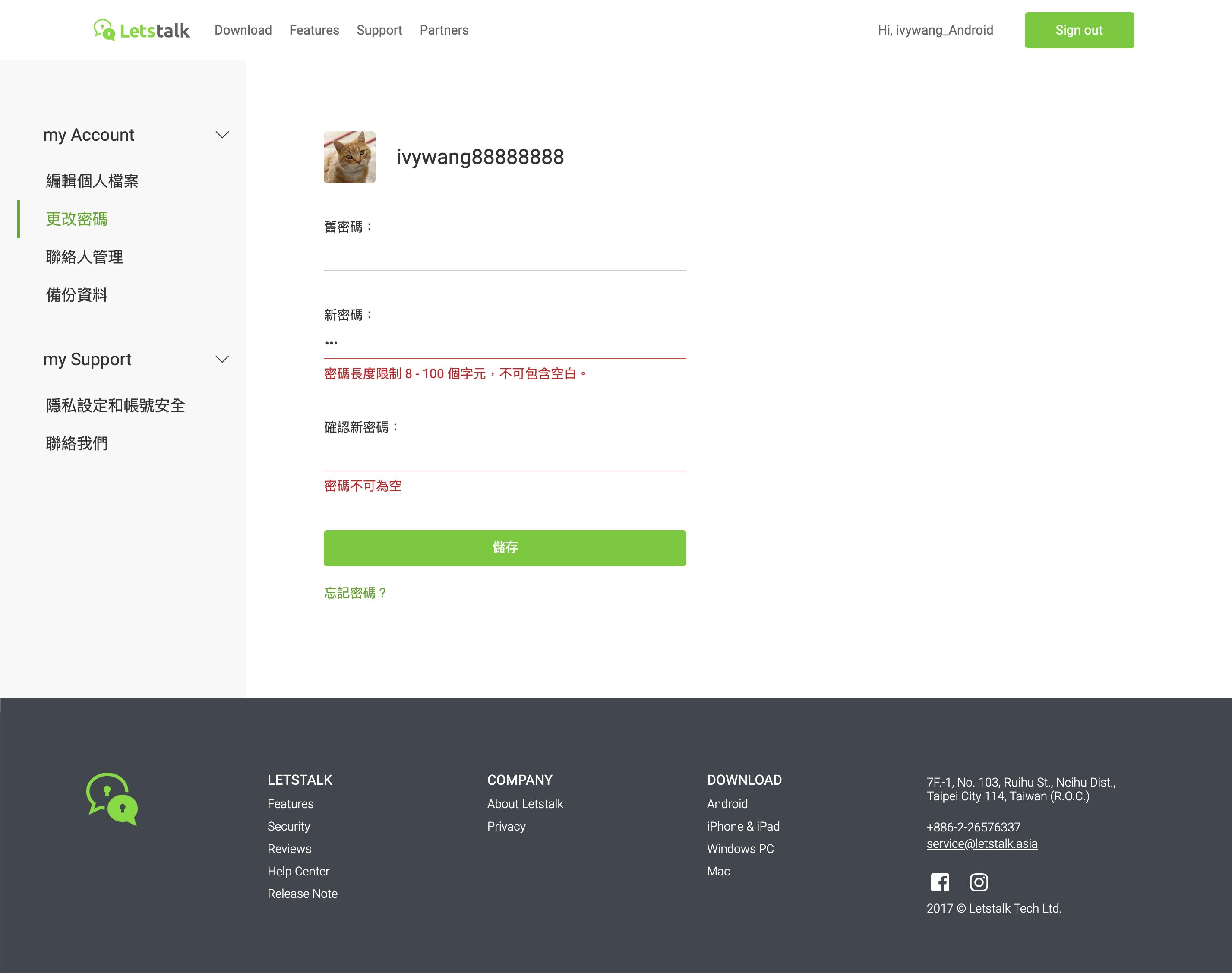The width and height of the screenshot is (1232, 973).
Task: Select 編輯個人檔案 in the sidebar
Action: pyautogui.click(x=92, y=181)
